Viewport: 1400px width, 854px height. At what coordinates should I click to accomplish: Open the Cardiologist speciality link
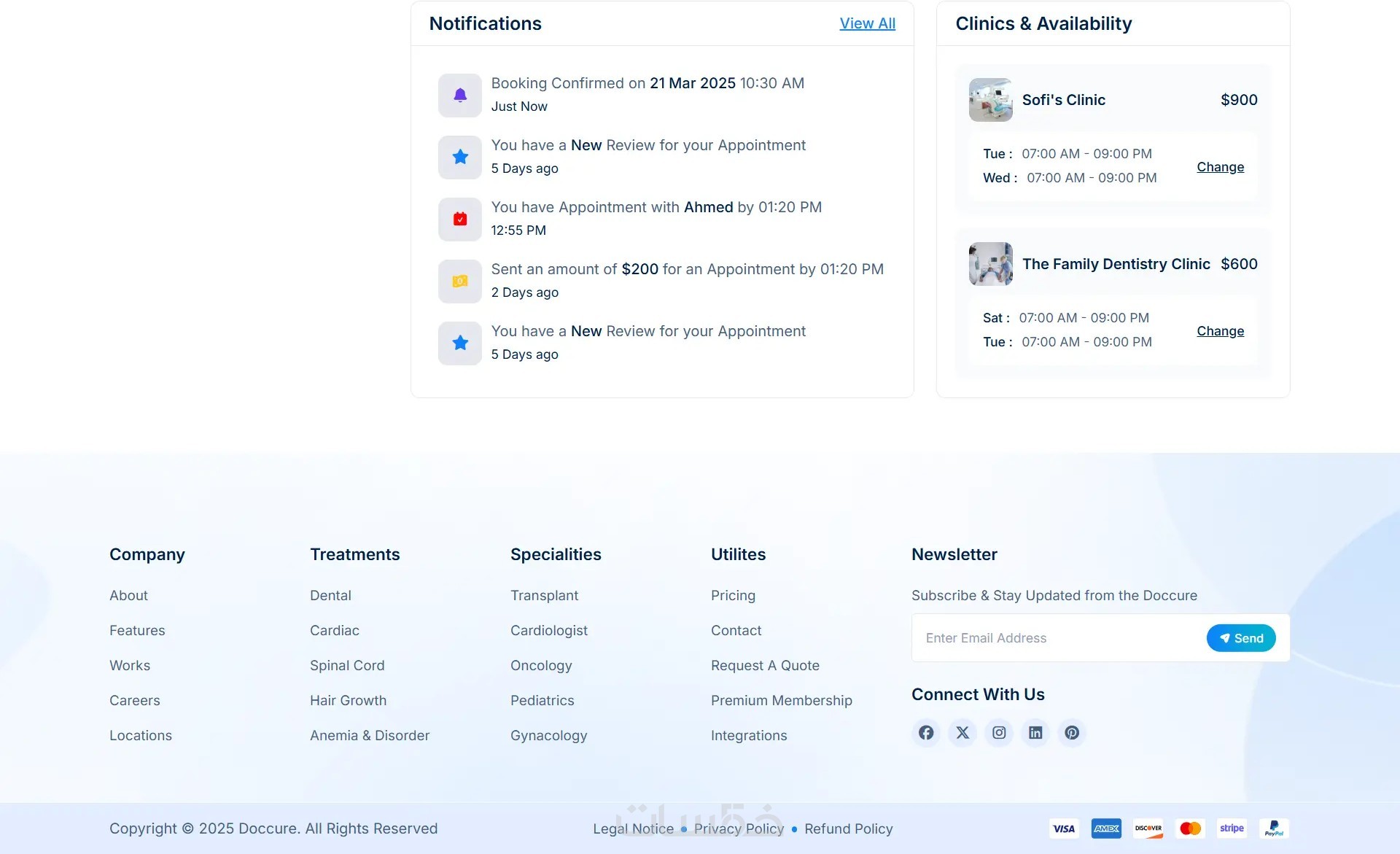point(548,630)
